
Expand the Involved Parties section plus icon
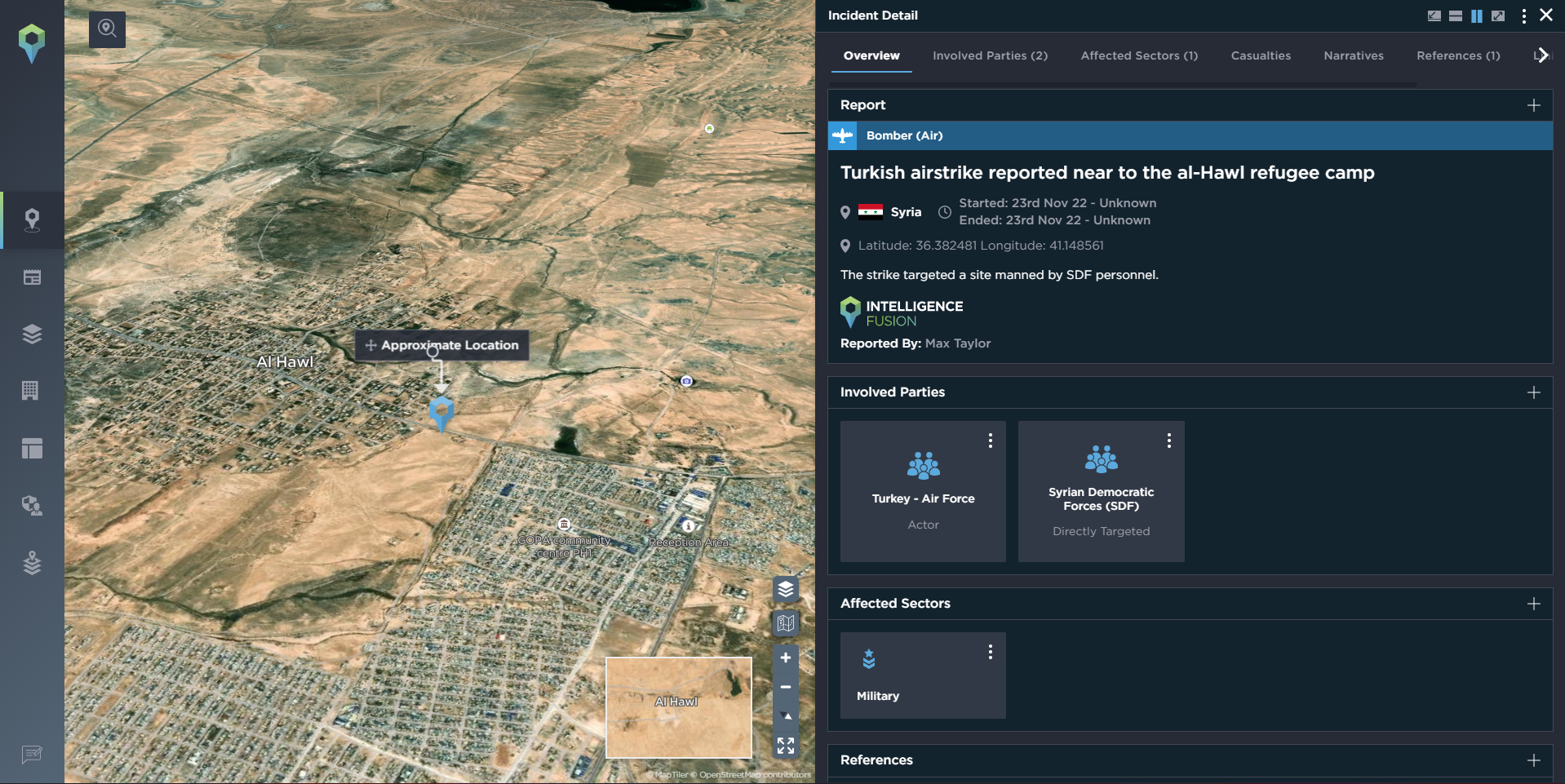1534,392
